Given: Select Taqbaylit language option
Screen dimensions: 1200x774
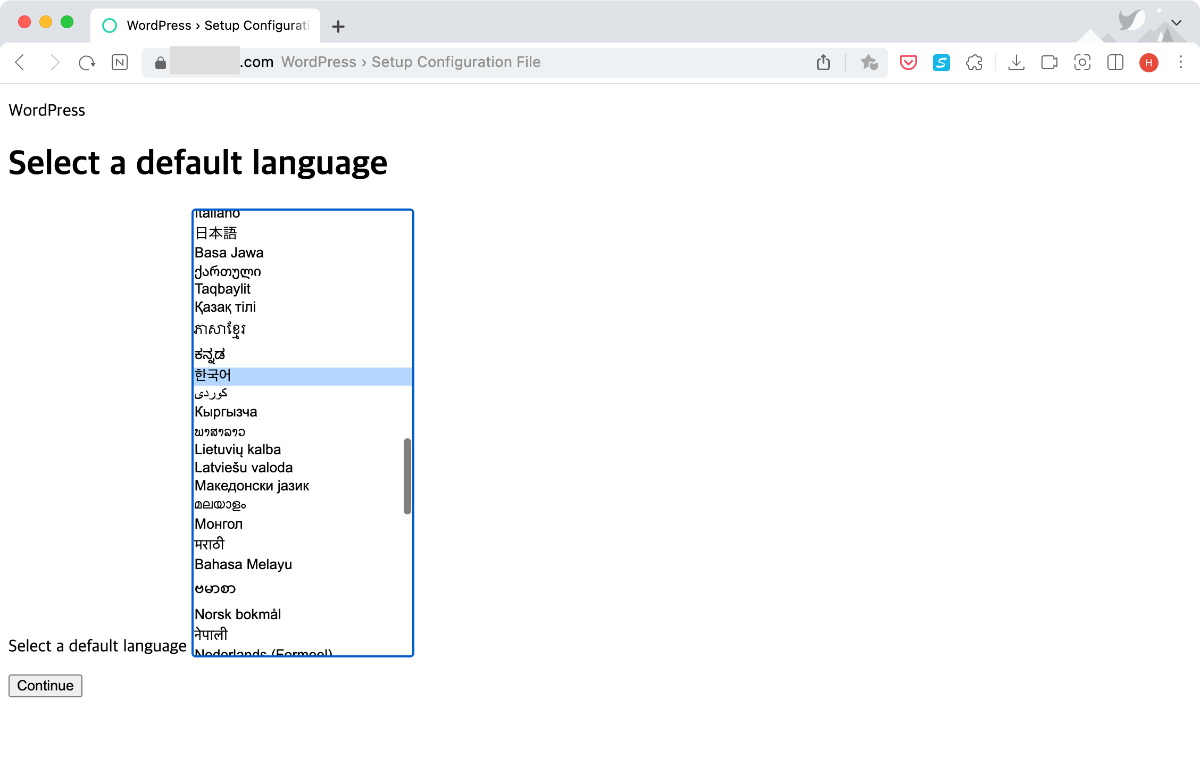Looking at the screenshot, I should (303, 289).
